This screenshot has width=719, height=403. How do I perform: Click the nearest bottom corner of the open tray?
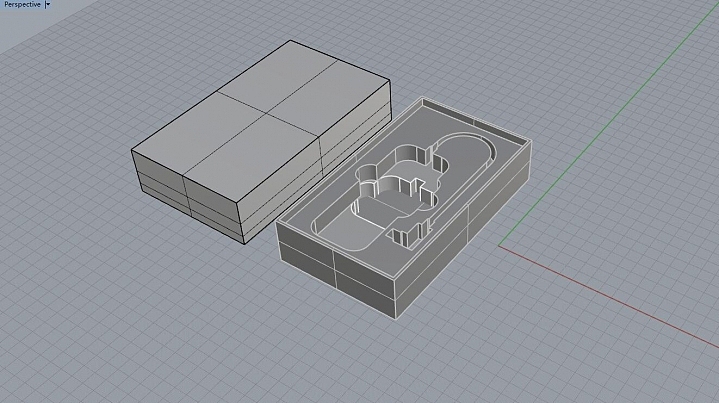point(396,319)
